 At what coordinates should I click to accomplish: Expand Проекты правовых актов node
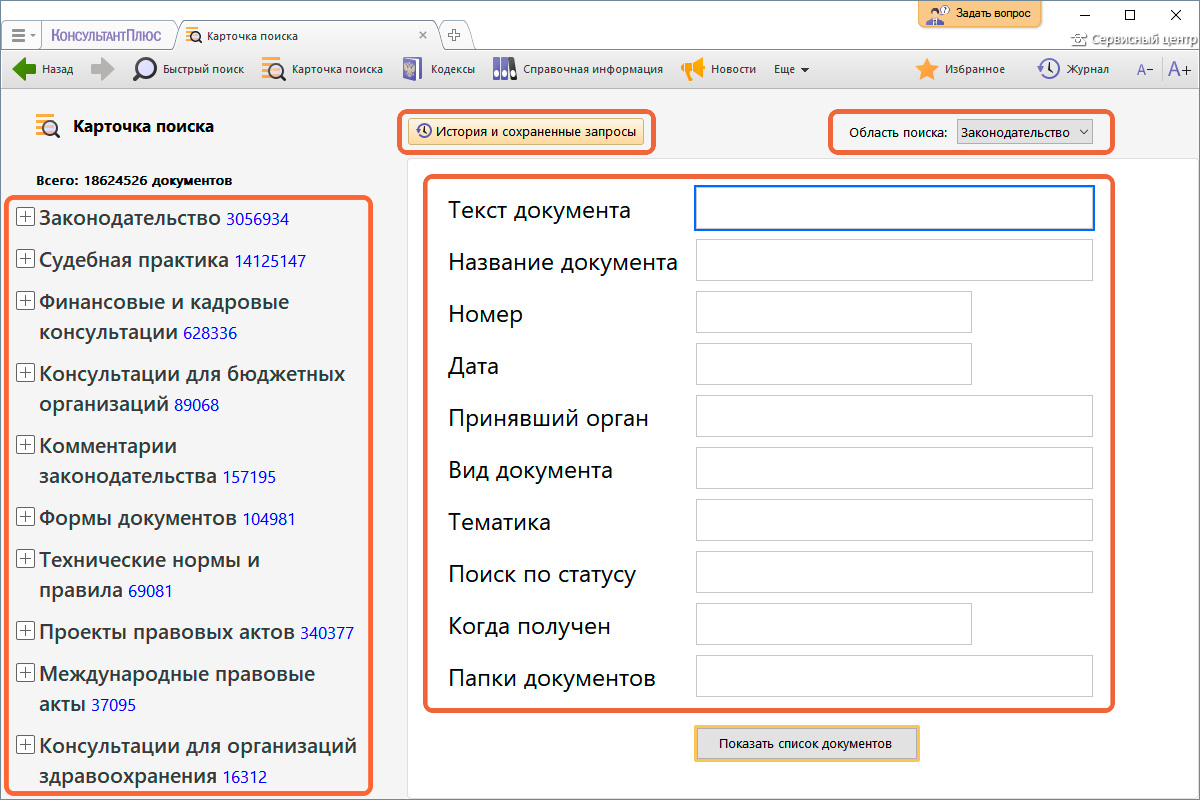tap(26, 630)
